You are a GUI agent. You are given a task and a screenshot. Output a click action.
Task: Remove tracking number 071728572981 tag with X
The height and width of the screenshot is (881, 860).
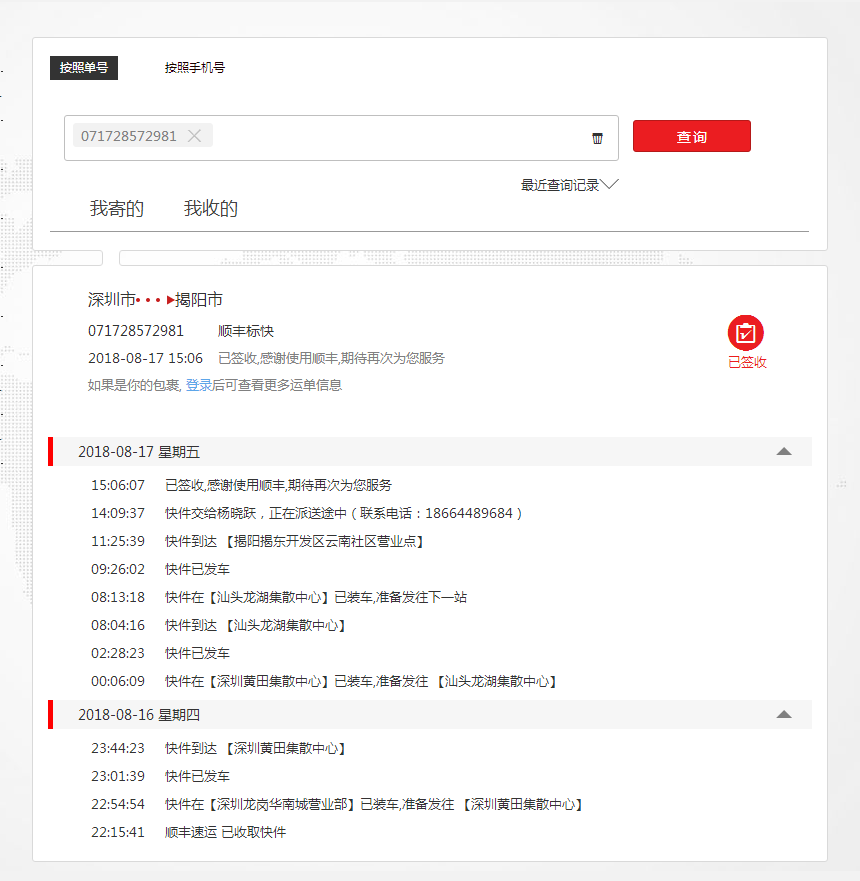[194, 136]
